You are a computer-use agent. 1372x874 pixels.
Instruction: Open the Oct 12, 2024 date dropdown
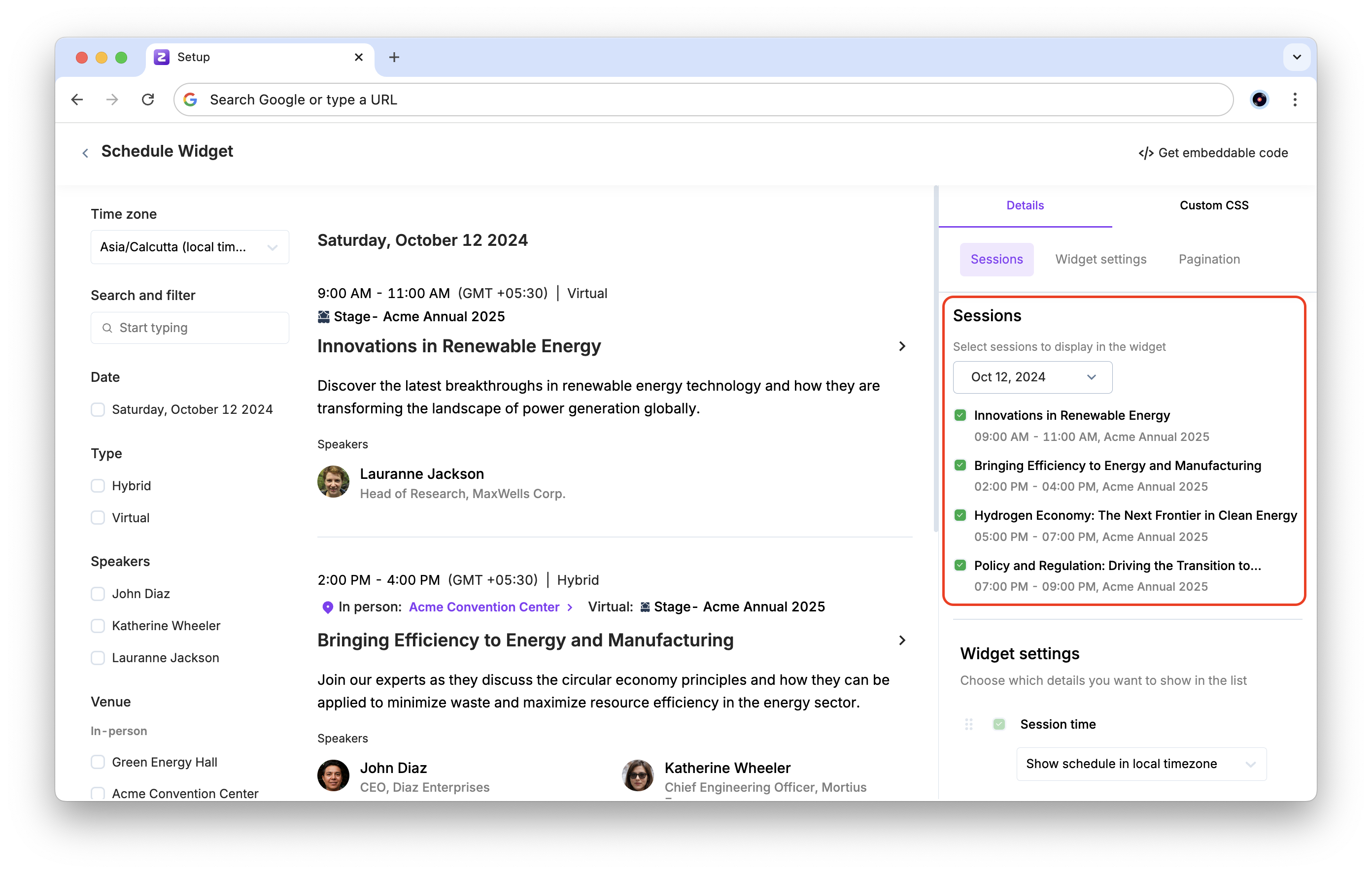[x=1032, y=377]
